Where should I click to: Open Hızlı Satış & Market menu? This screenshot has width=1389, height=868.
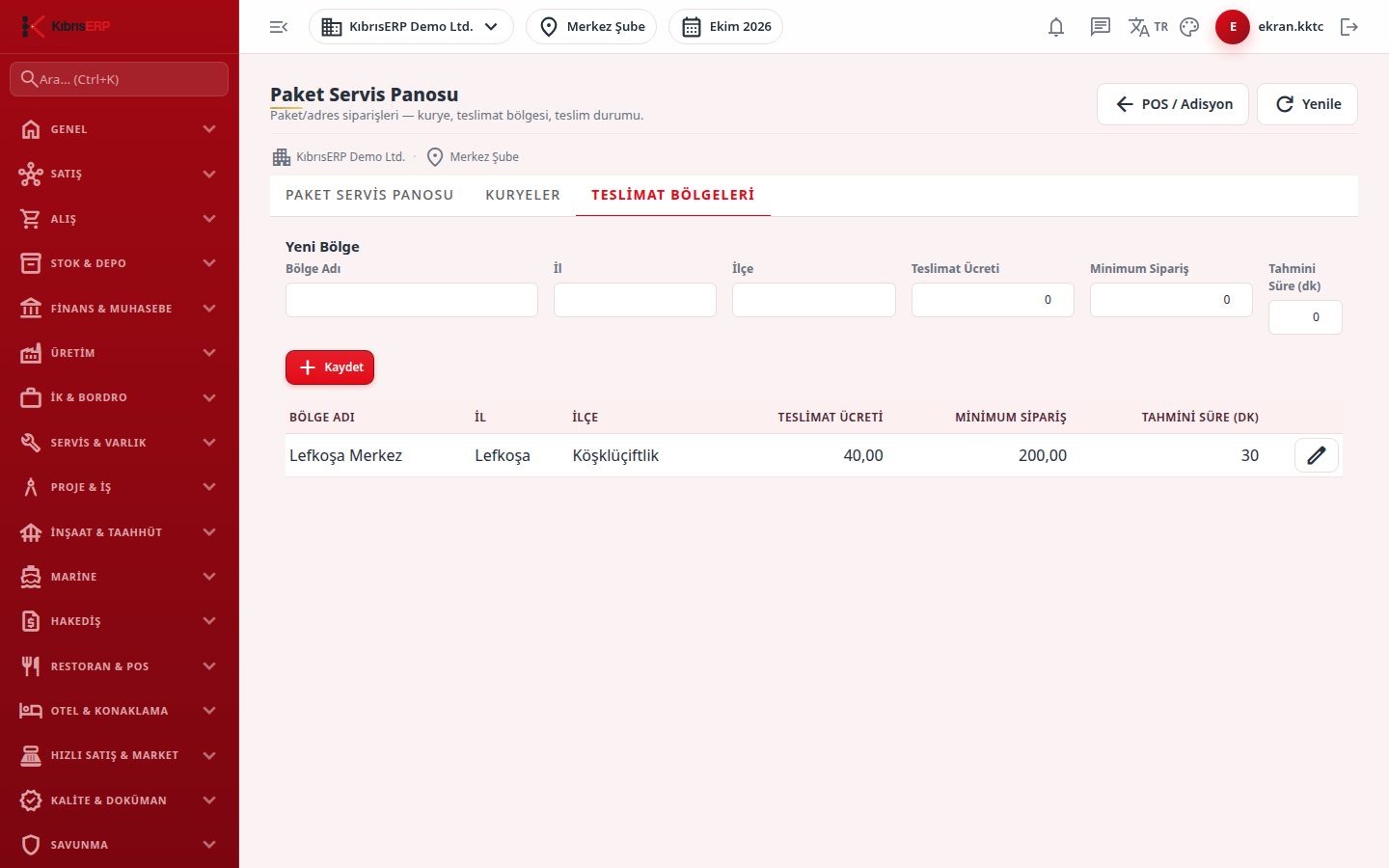tap(120, 755)
